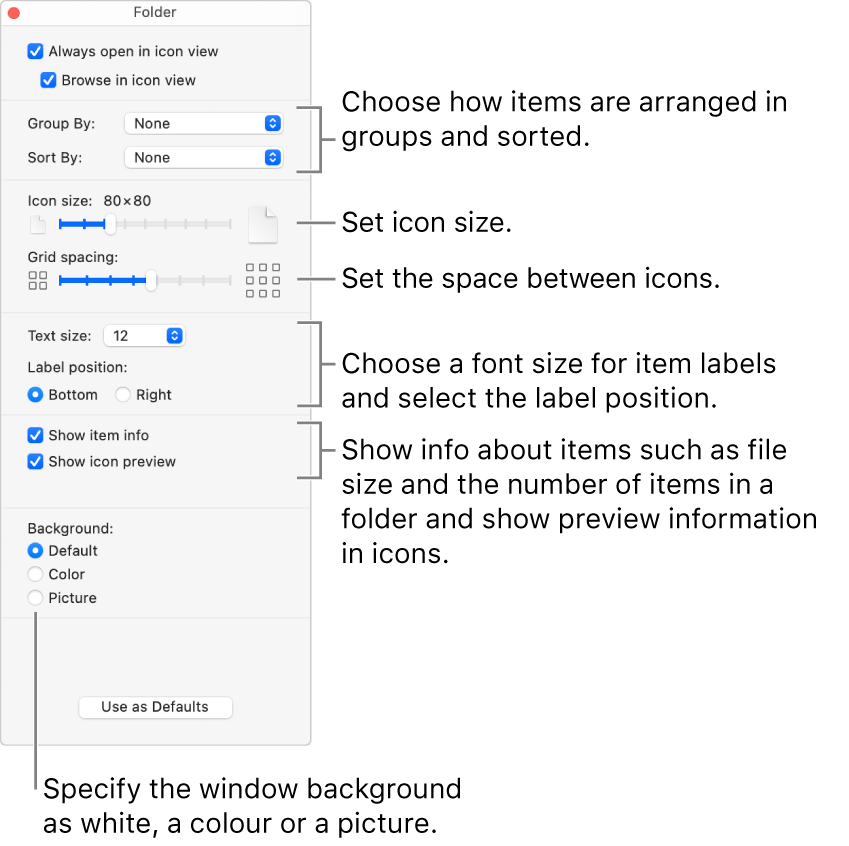Select Right label position

(x=123, y=395)
